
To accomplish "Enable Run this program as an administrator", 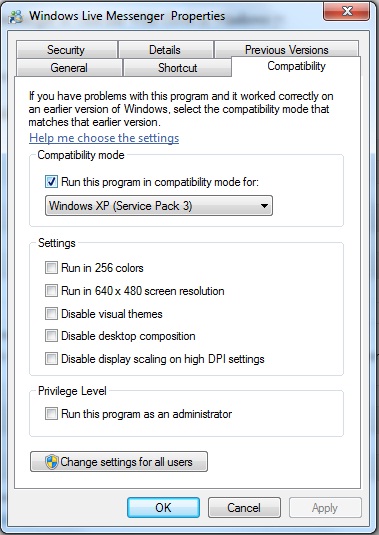I will coord(52,414).
